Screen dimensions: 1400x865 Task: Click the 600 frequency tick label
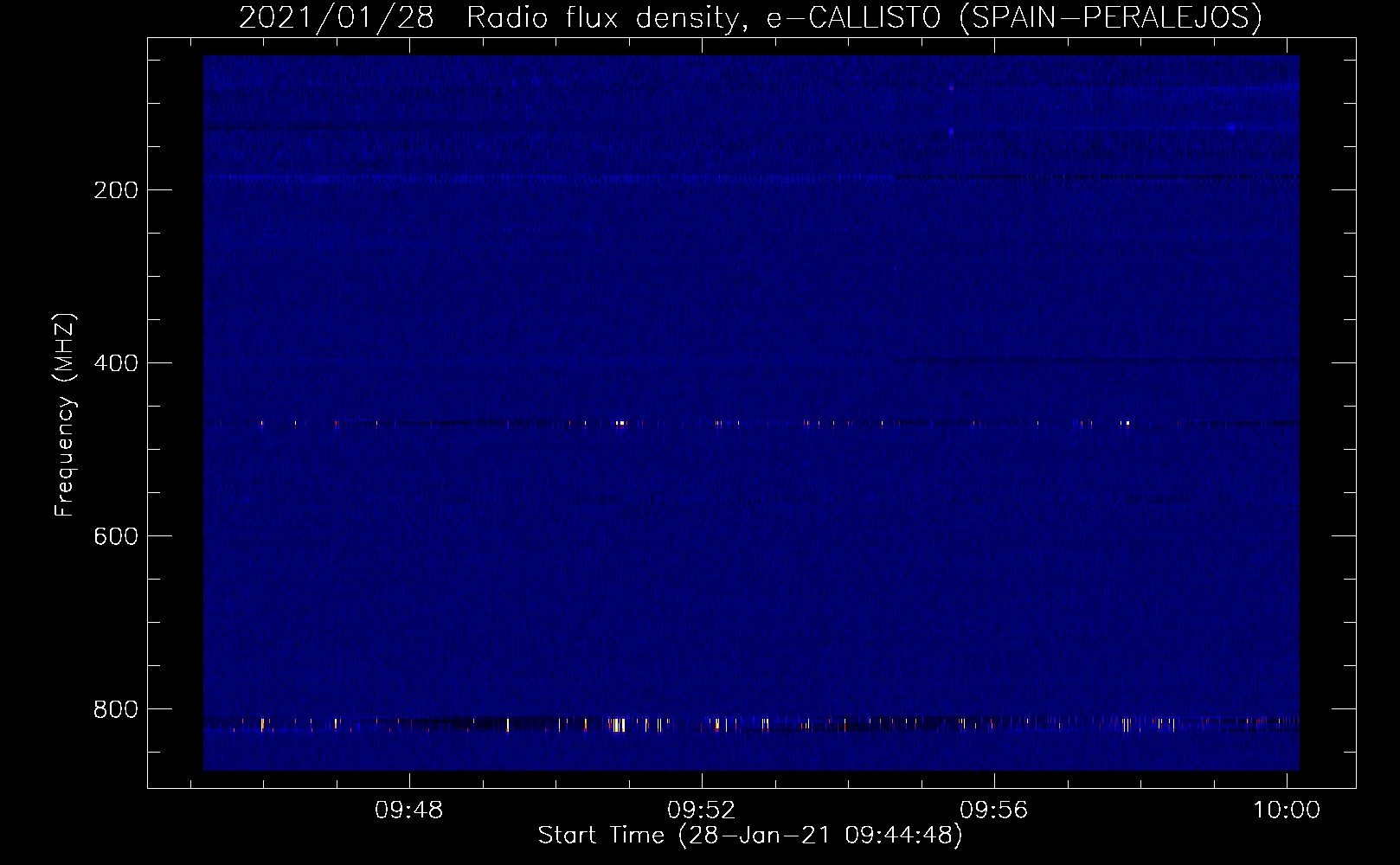(x=115, y=536)
